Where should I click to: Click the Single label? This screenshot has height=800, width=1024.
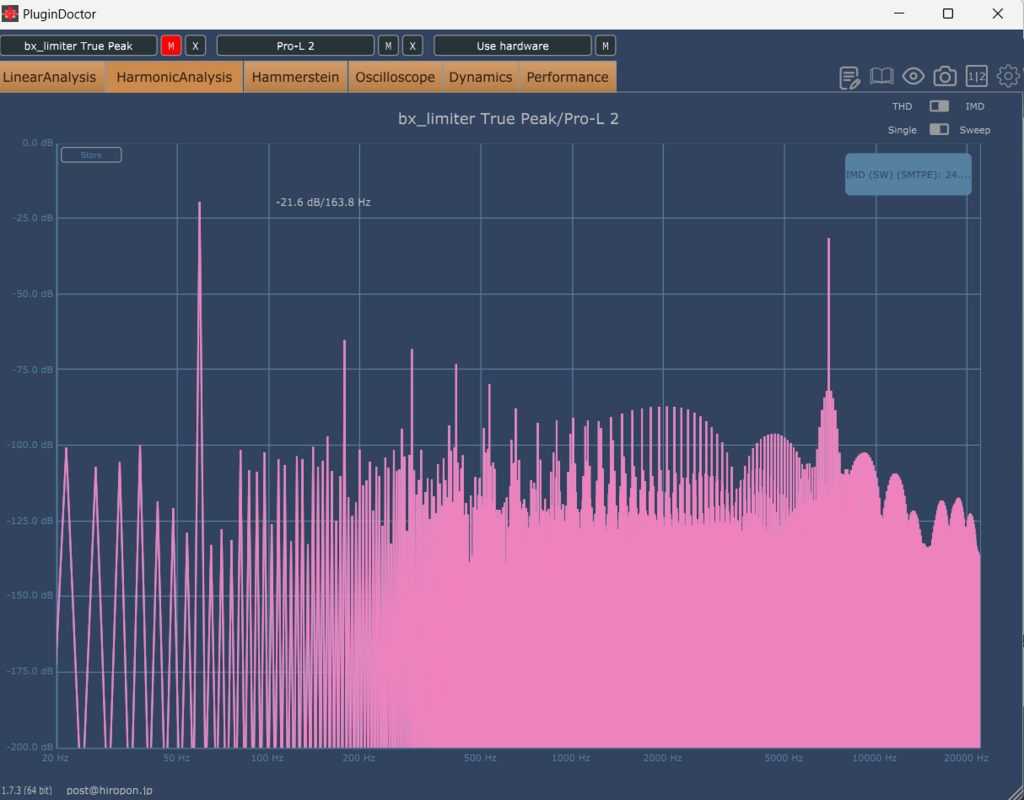[x=902, y=130]
